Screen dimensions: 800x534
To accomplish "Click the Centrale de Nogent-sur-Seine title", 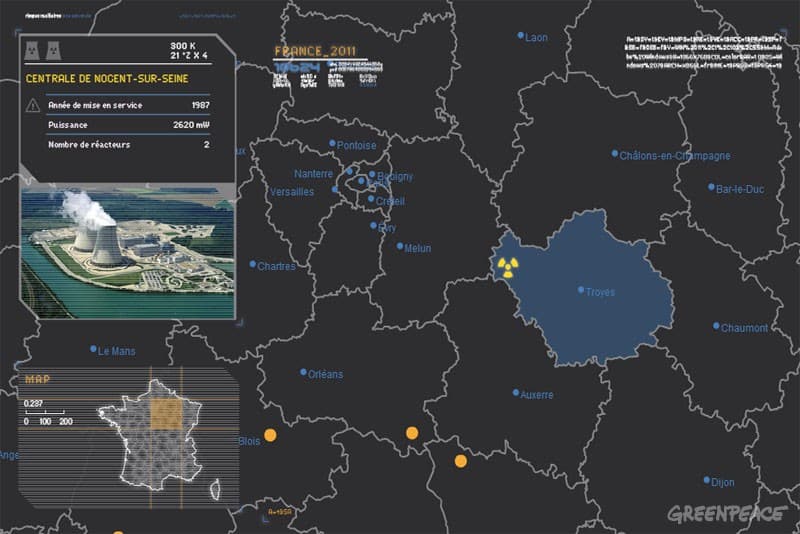I will 107,78.
